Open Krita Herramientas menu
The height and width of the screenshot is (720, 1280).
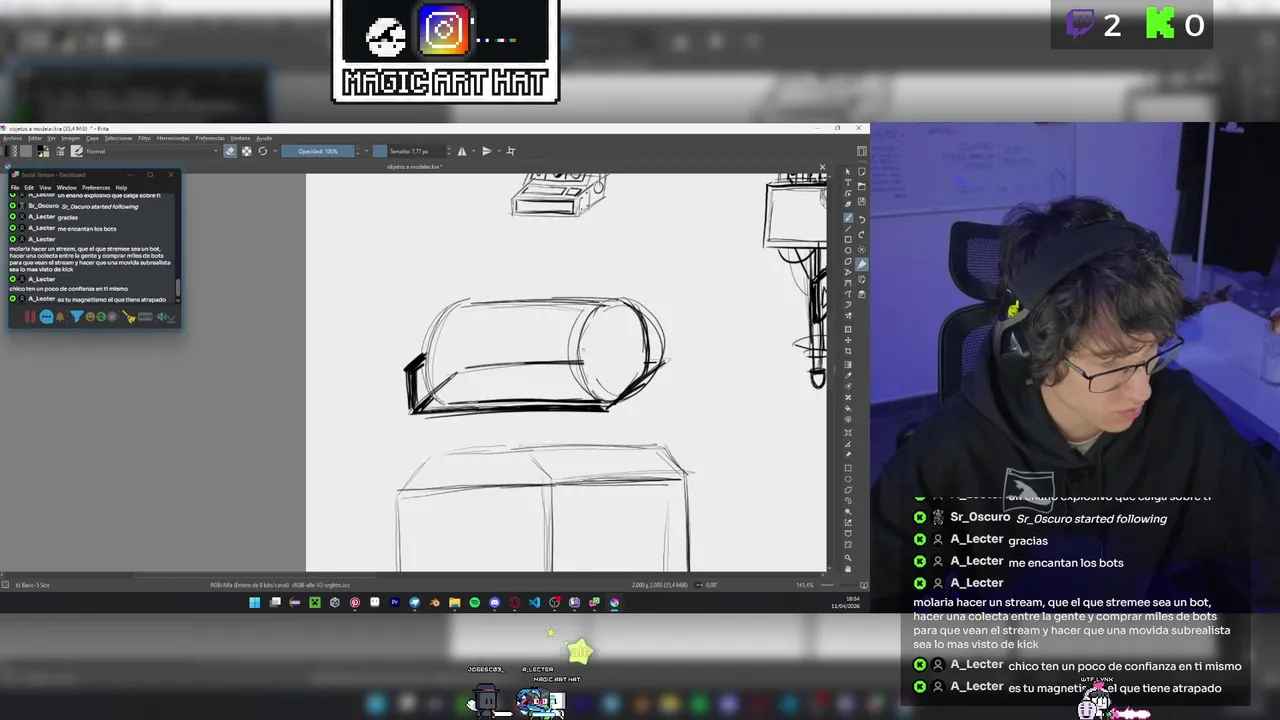click(x=173, y=138)
